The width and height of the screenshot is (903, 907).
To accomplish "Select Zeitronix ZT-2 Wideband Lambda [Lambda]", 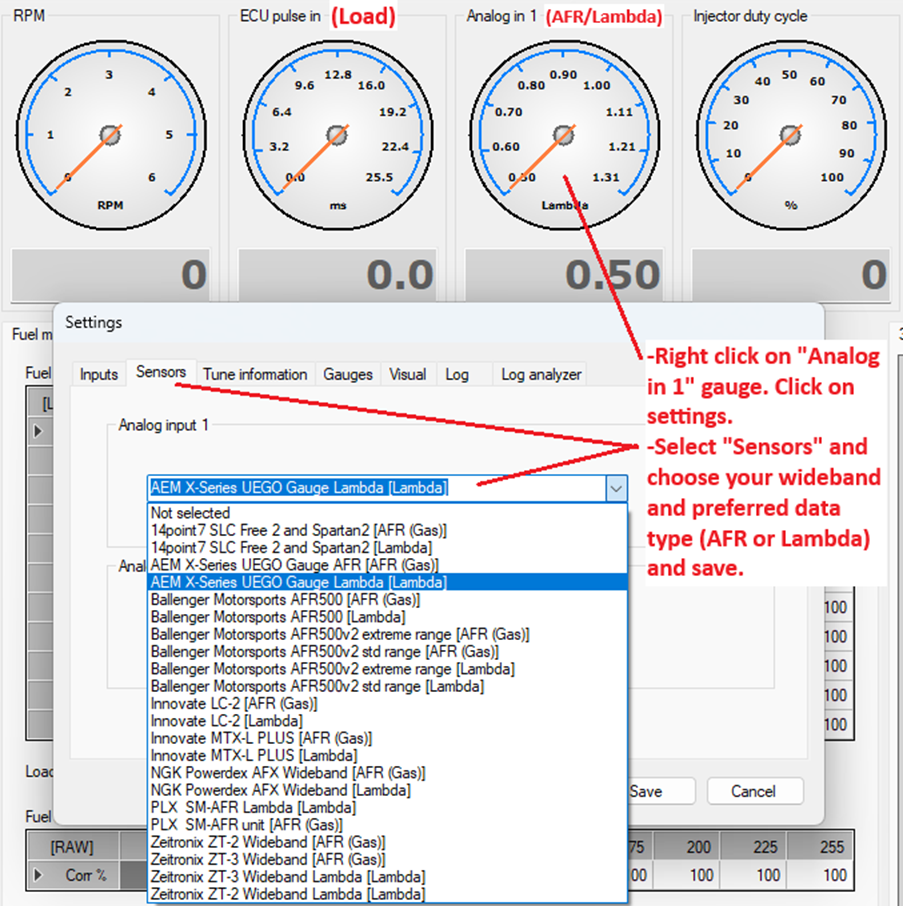I will coord(388,894).
